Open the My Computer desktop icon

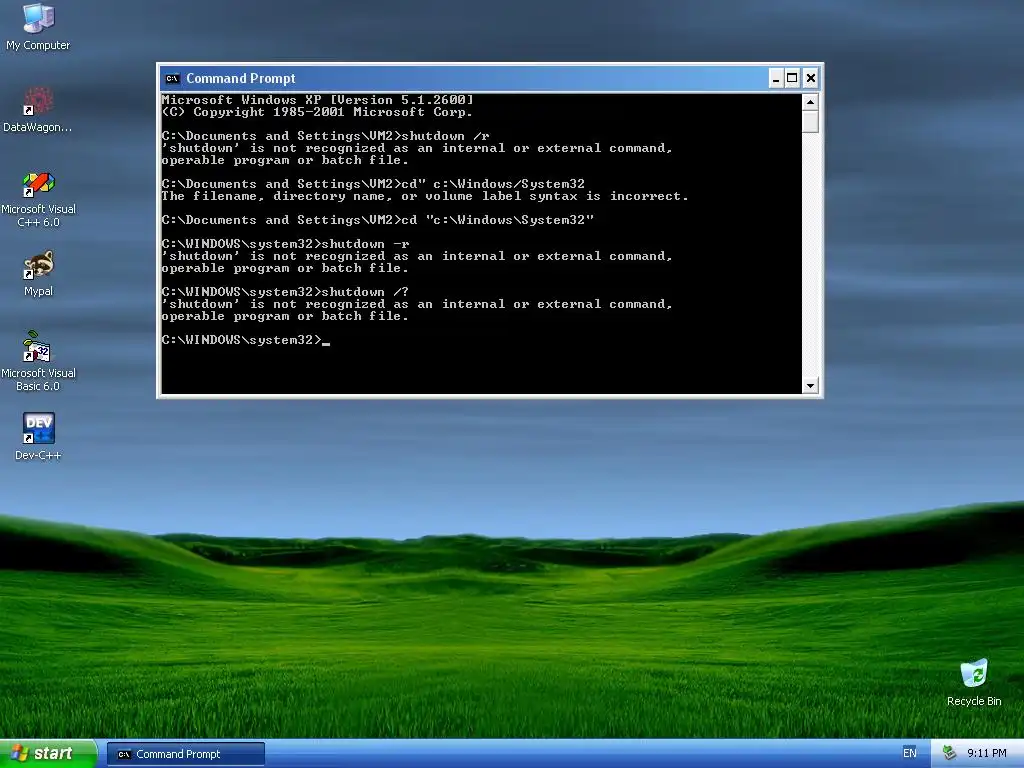(38, 27)
